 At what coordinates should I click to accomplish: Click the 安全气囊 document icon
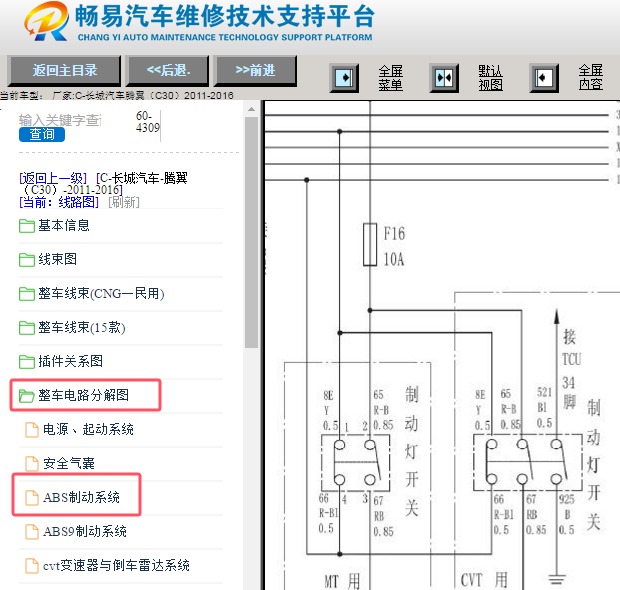[32, 464]
